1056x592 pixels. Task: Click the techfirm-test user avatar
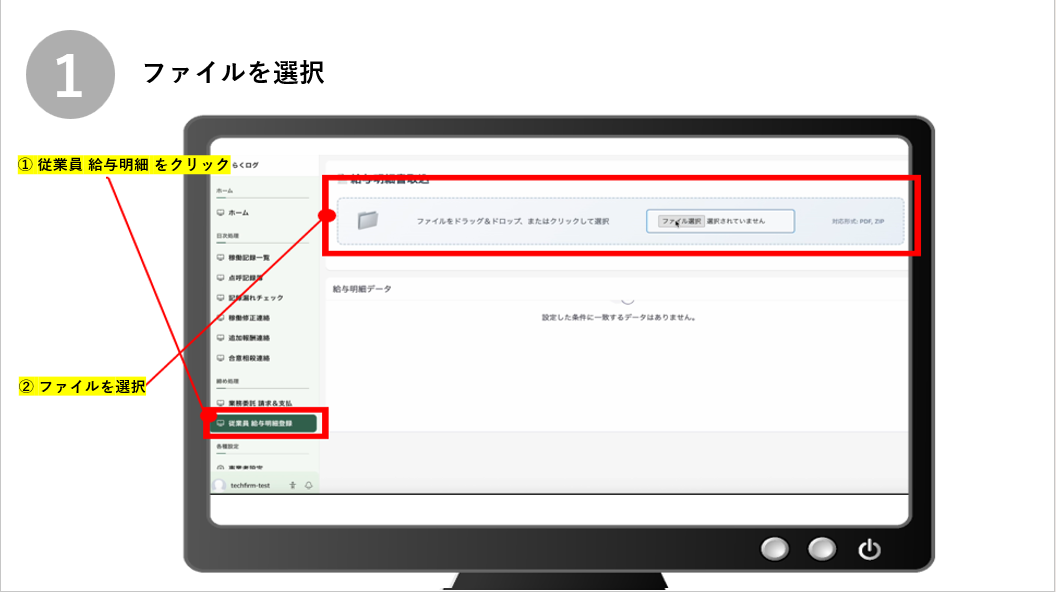220,485
